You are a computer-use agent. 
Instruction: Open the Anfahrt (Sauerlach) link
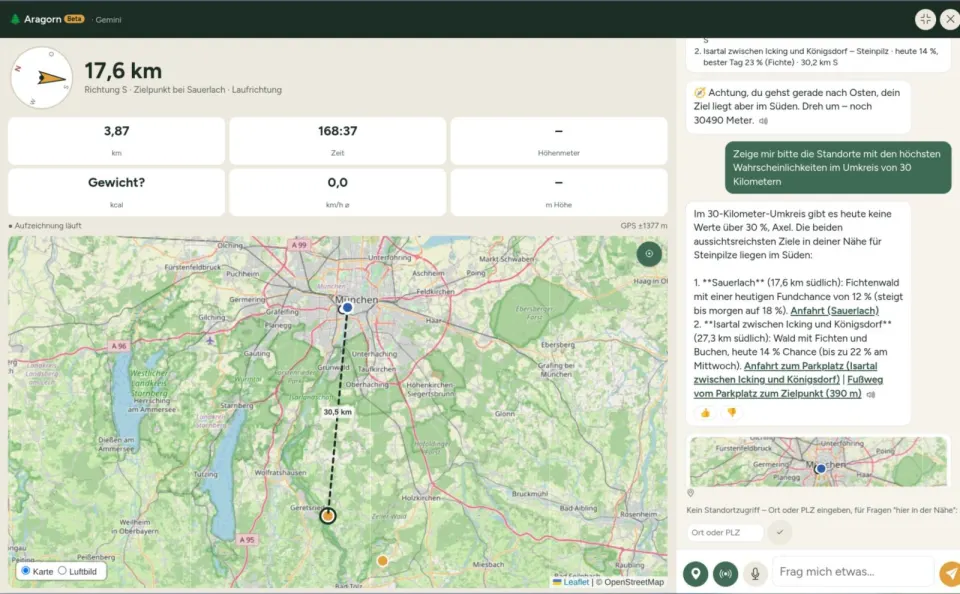pyautogui.click(x=834, y=310)
